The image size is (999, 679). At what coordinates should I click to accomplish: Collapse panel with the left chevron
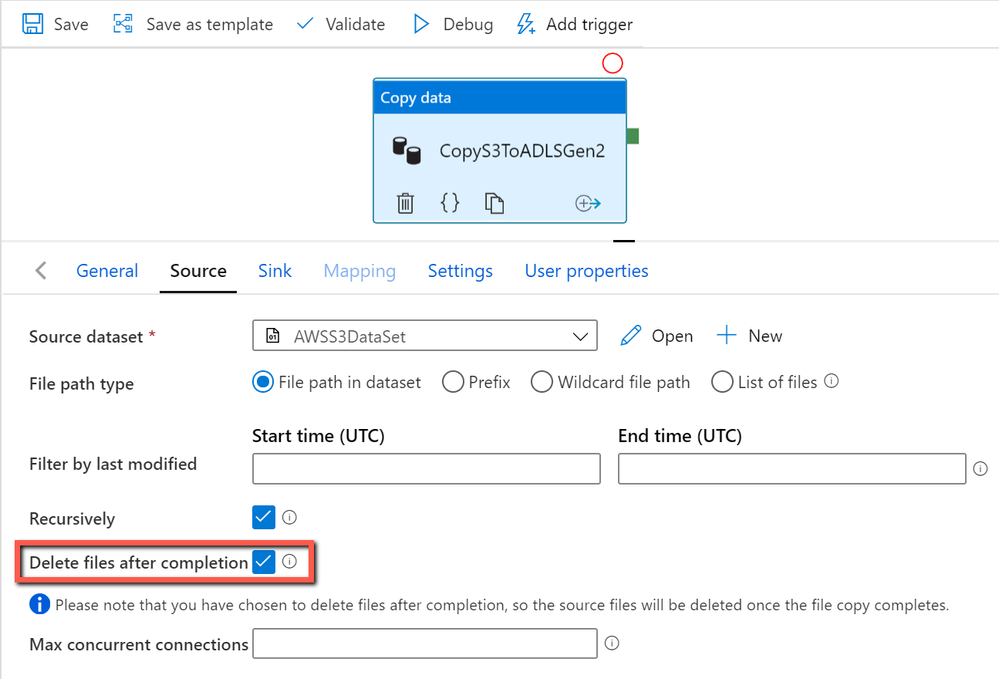click(41, 270)
